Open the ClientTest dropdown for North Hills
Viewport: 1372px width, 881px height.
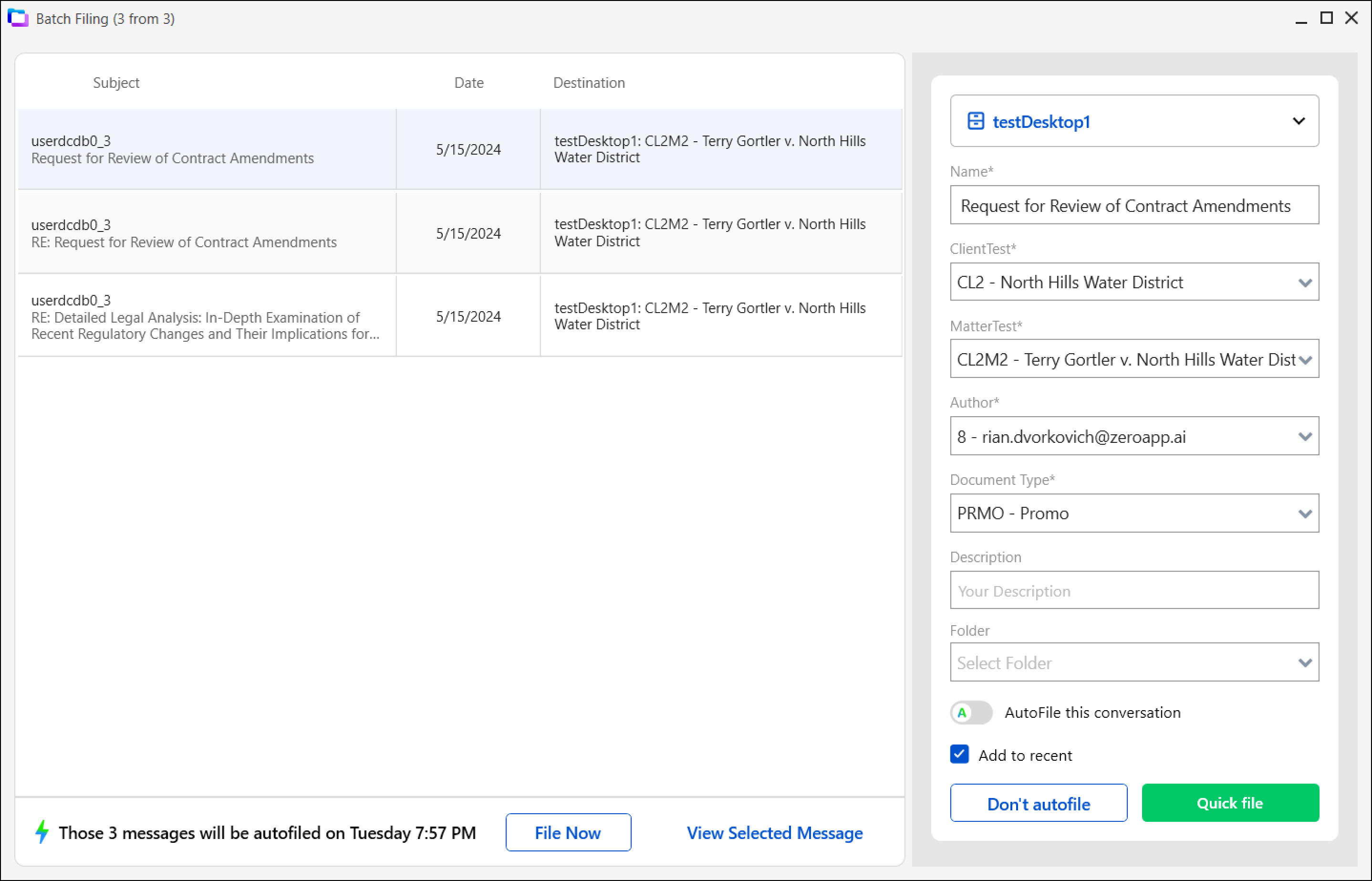point(1305,282)
